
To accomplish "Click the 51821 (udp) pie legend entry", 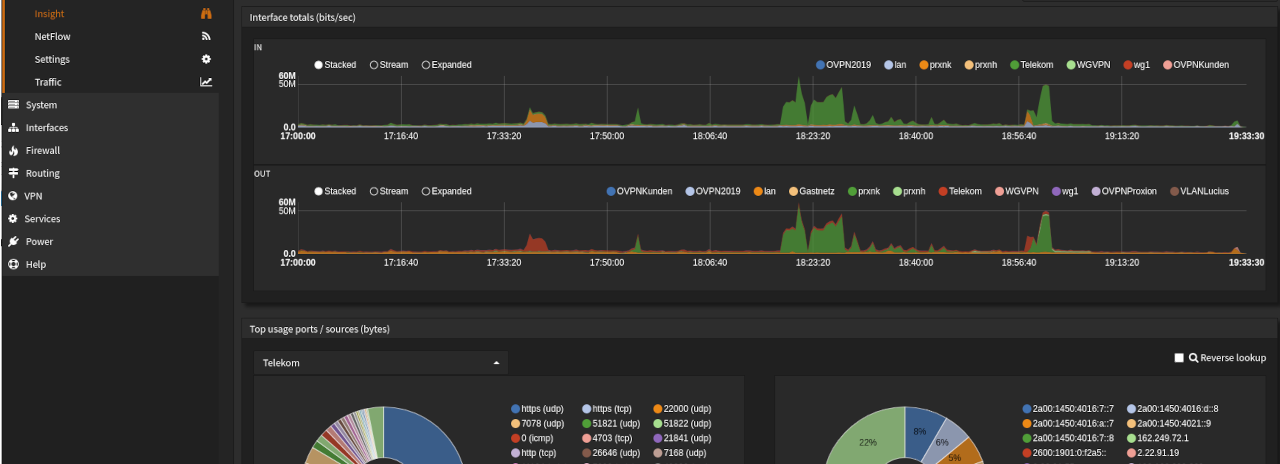I will (610, 423).
